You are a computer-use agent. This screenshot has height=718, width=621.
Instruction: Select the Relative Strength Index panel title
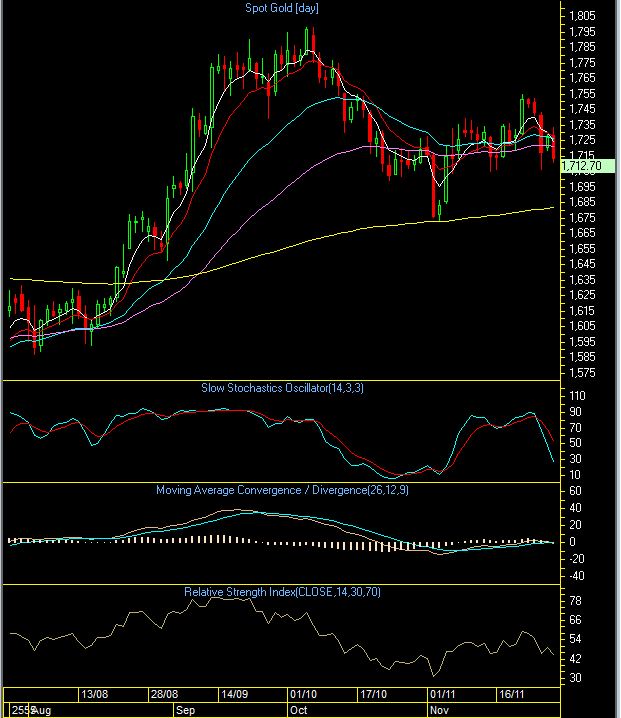click(x=282, y=592)
